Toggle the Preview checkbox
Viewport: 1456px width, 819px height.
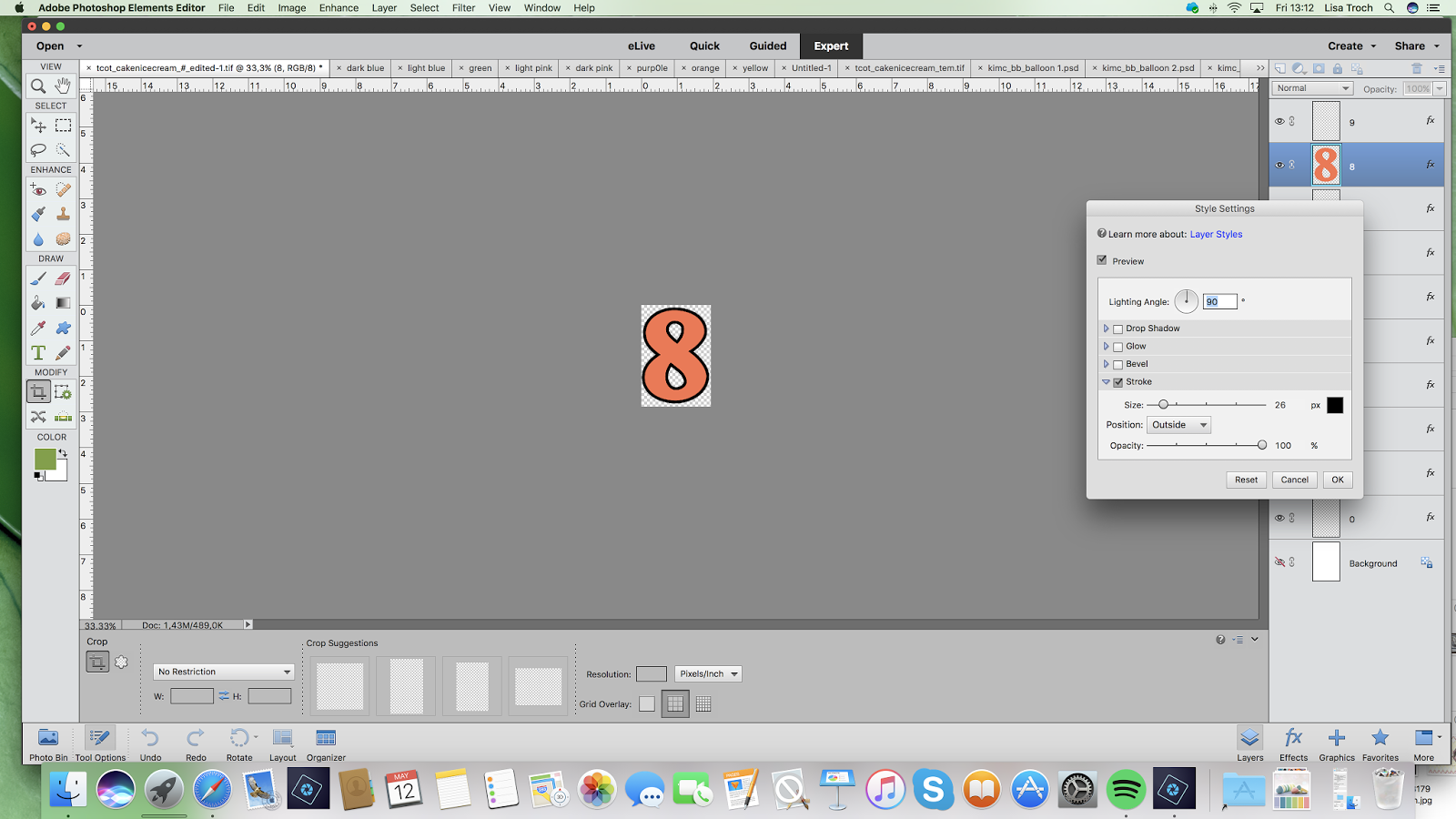(1102, 260)
